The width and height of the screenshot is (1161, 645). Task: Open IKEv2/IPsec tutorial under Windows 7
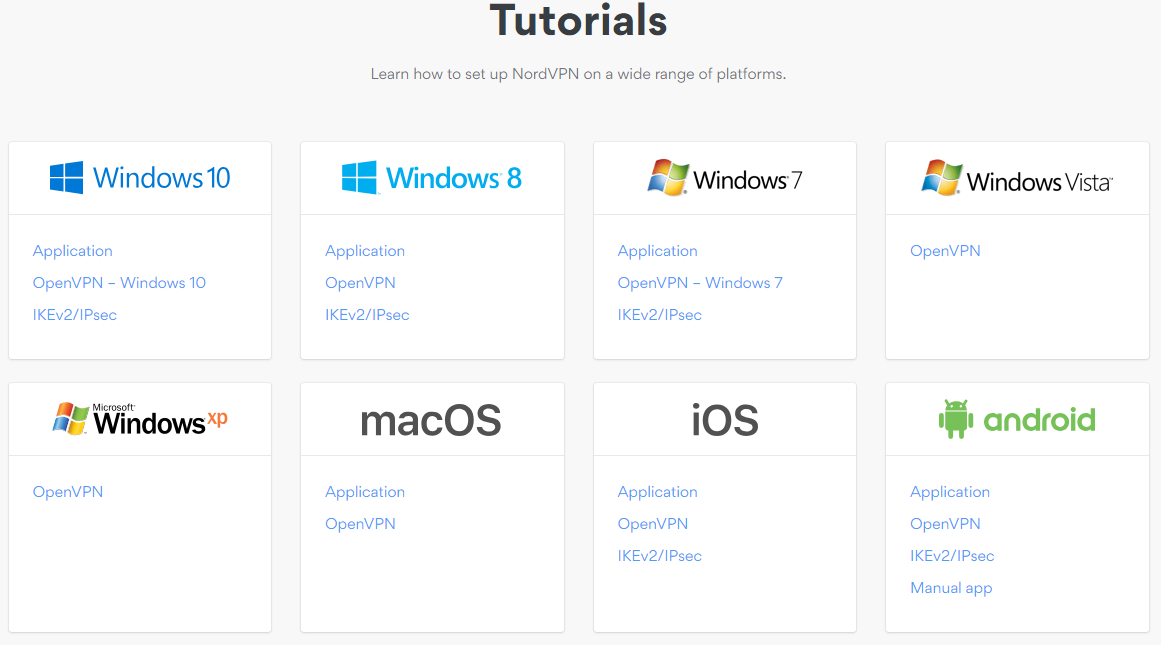660,315
